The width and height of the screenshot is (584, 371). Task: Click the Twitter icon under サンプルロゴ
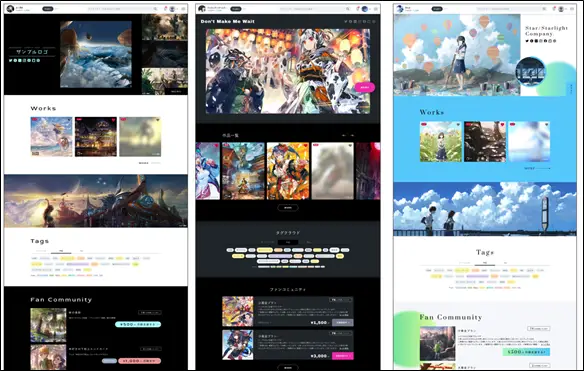point(10,60)
